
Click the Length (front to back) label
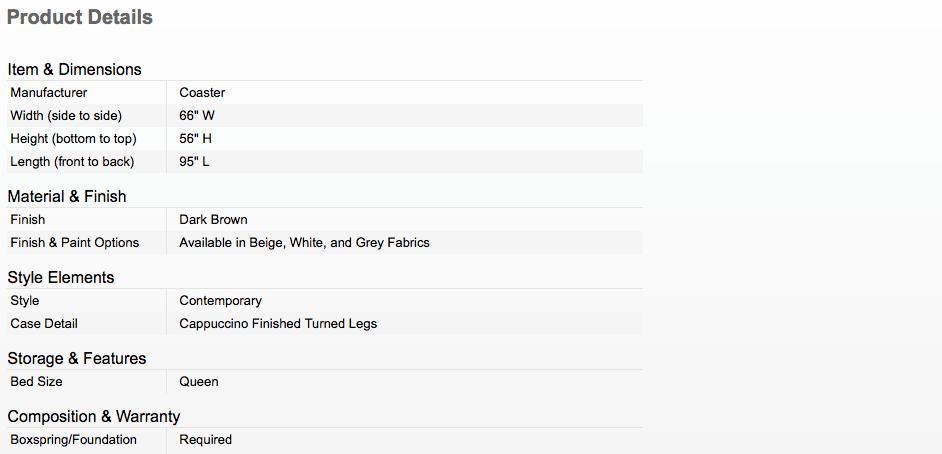(72, 162)
